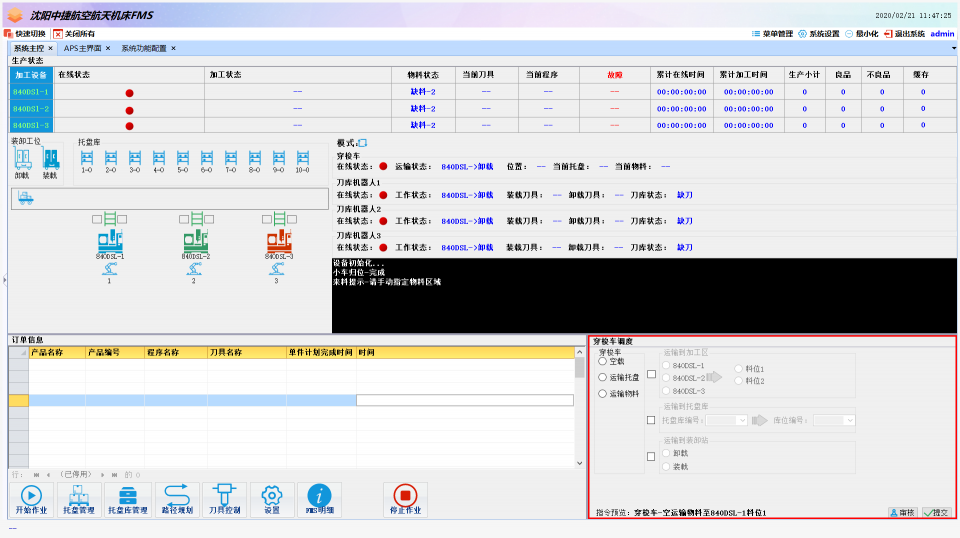960x538 pixels.
Task: Click the 卸载 unloading station icon
Action: 22,160
